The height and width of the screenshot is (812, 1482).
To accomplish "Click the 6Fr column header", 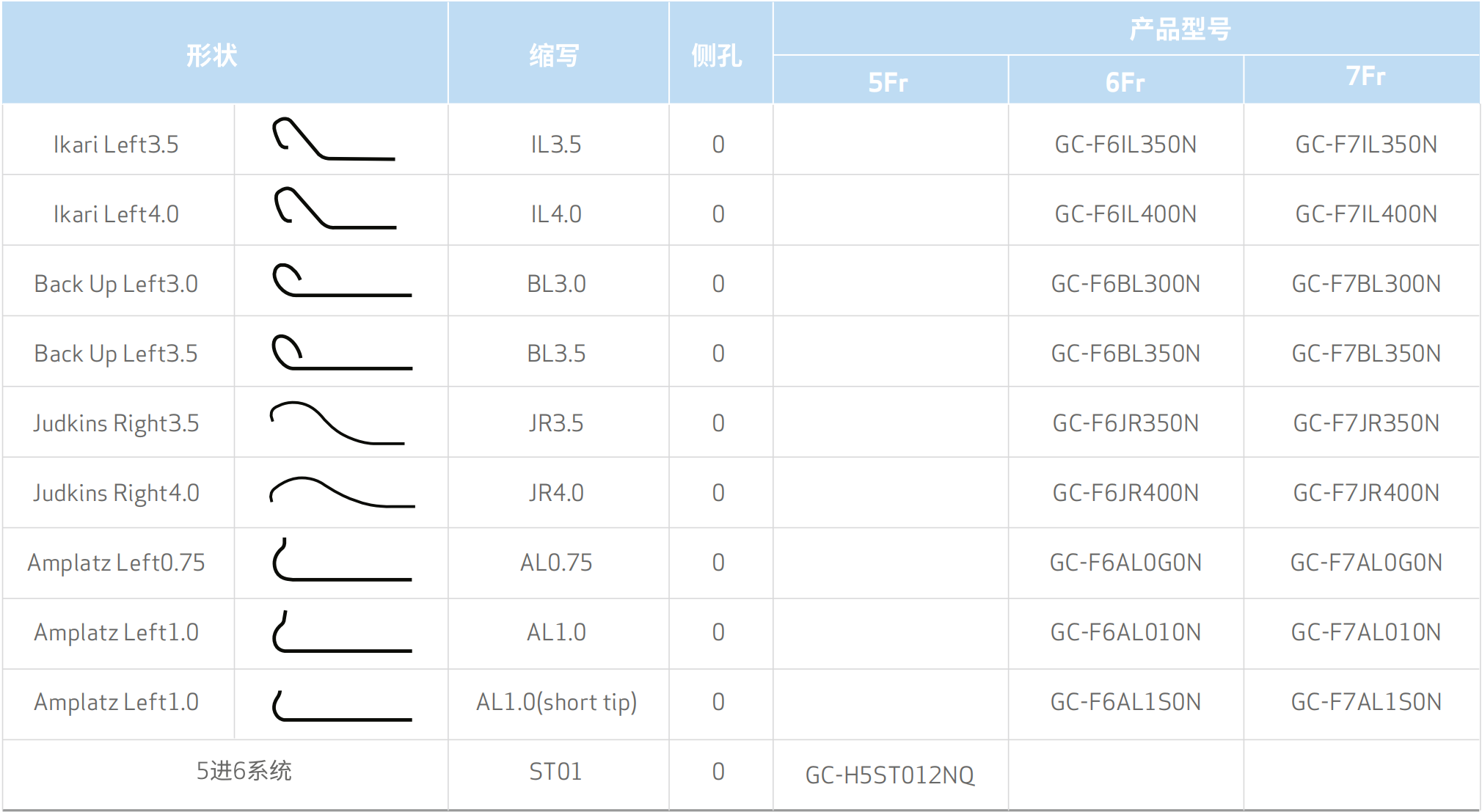I will pos(1125,82).
